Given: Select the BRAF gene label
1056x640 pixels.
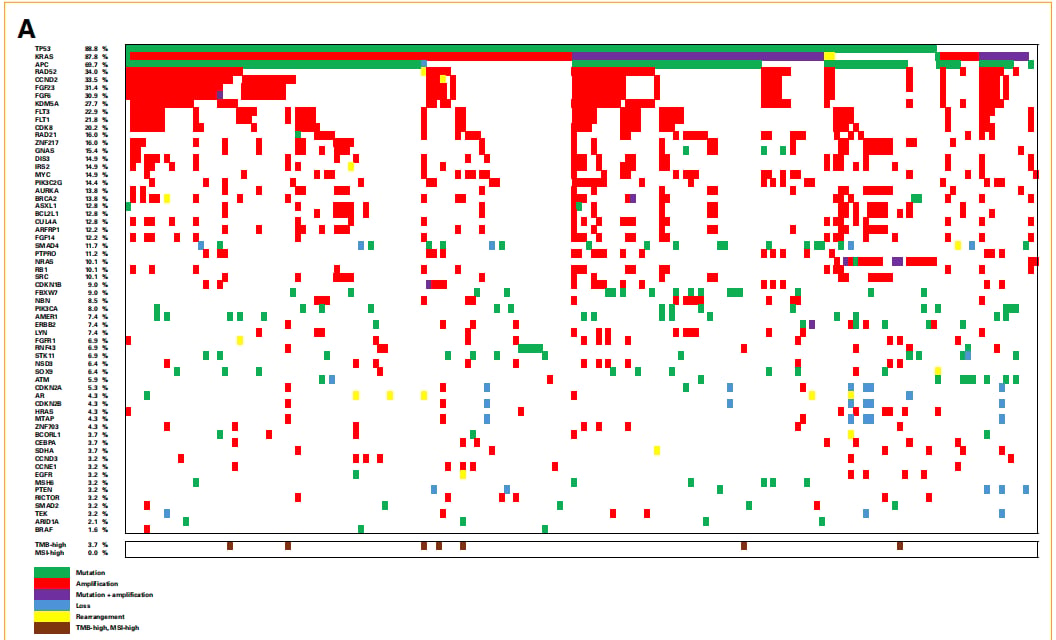Looking at the screenshot, I should [x=44, y=530].
